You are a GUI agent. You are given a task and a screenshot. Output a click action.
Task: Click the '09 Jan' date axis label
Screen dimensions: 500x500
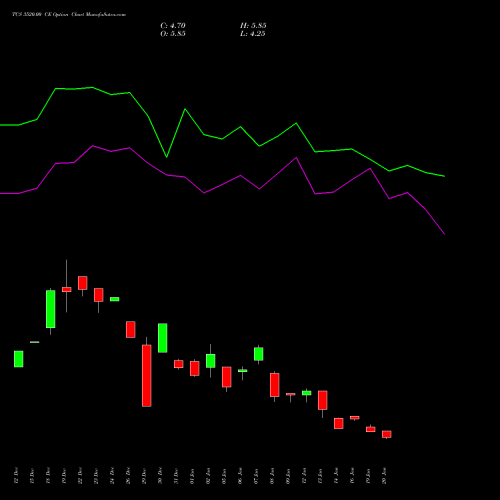(x=288, y=476)
